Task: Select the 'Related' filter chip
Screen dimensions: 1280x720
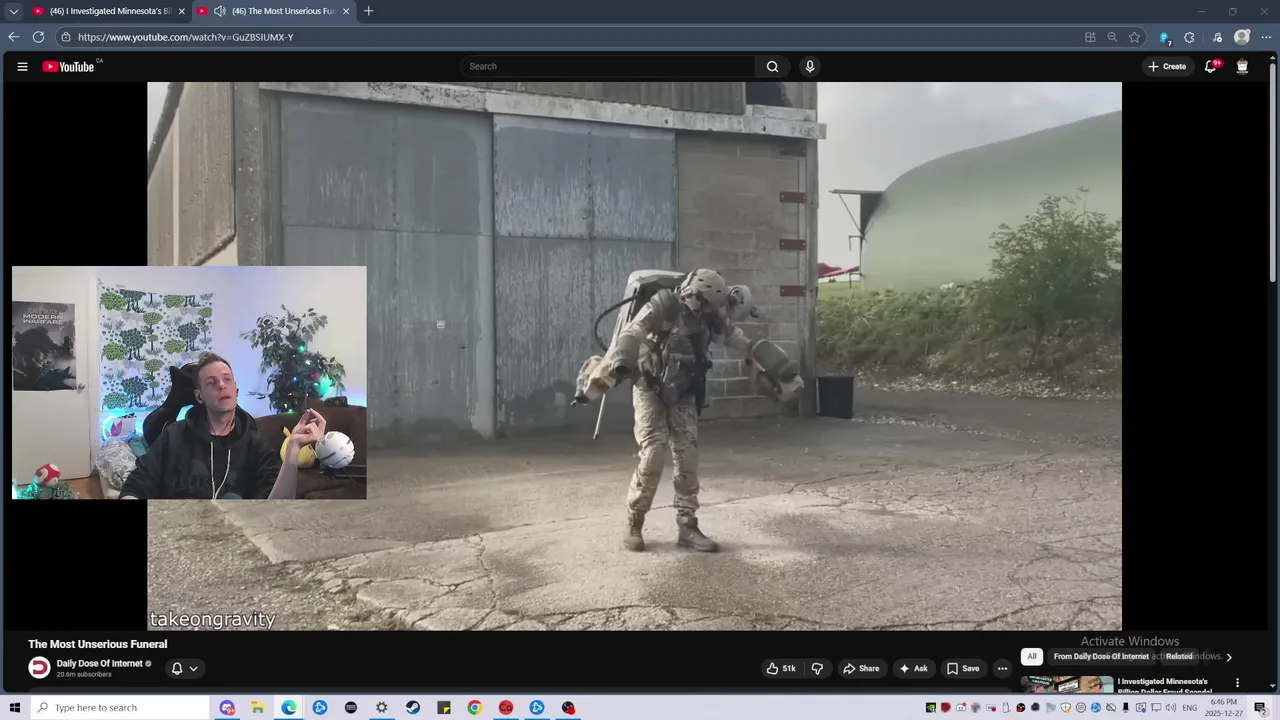Action: click(x=1179, y=656)
